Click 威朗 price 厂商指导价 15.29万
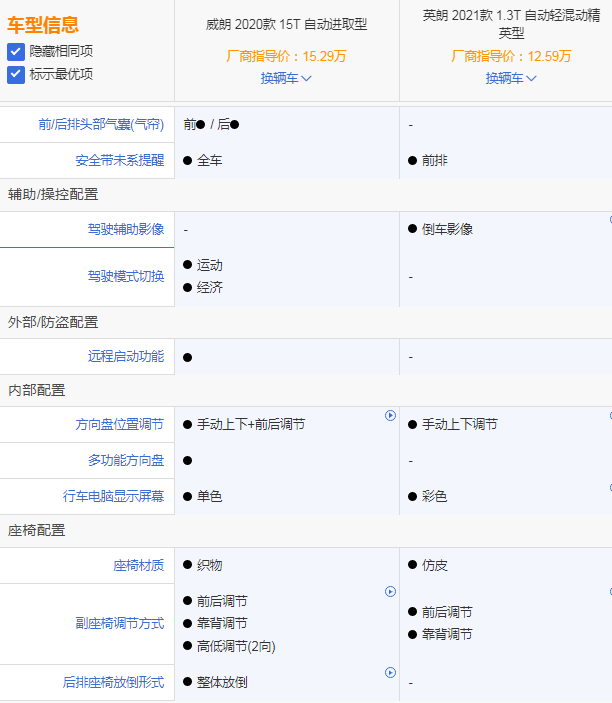This screenshot has height=703, width=612. tap(286, 57)
